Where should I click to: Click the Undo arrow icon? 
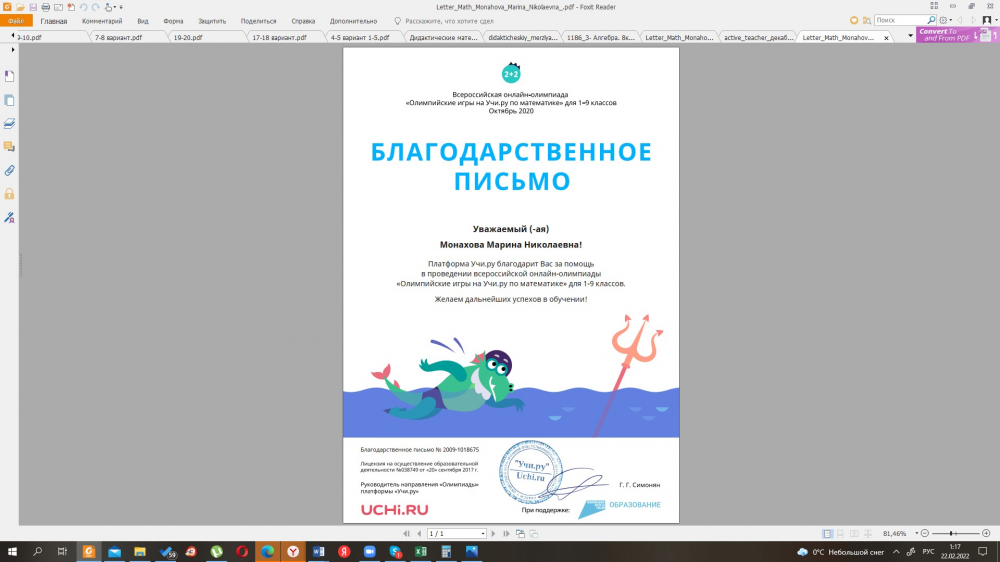(x=83, y=7)
